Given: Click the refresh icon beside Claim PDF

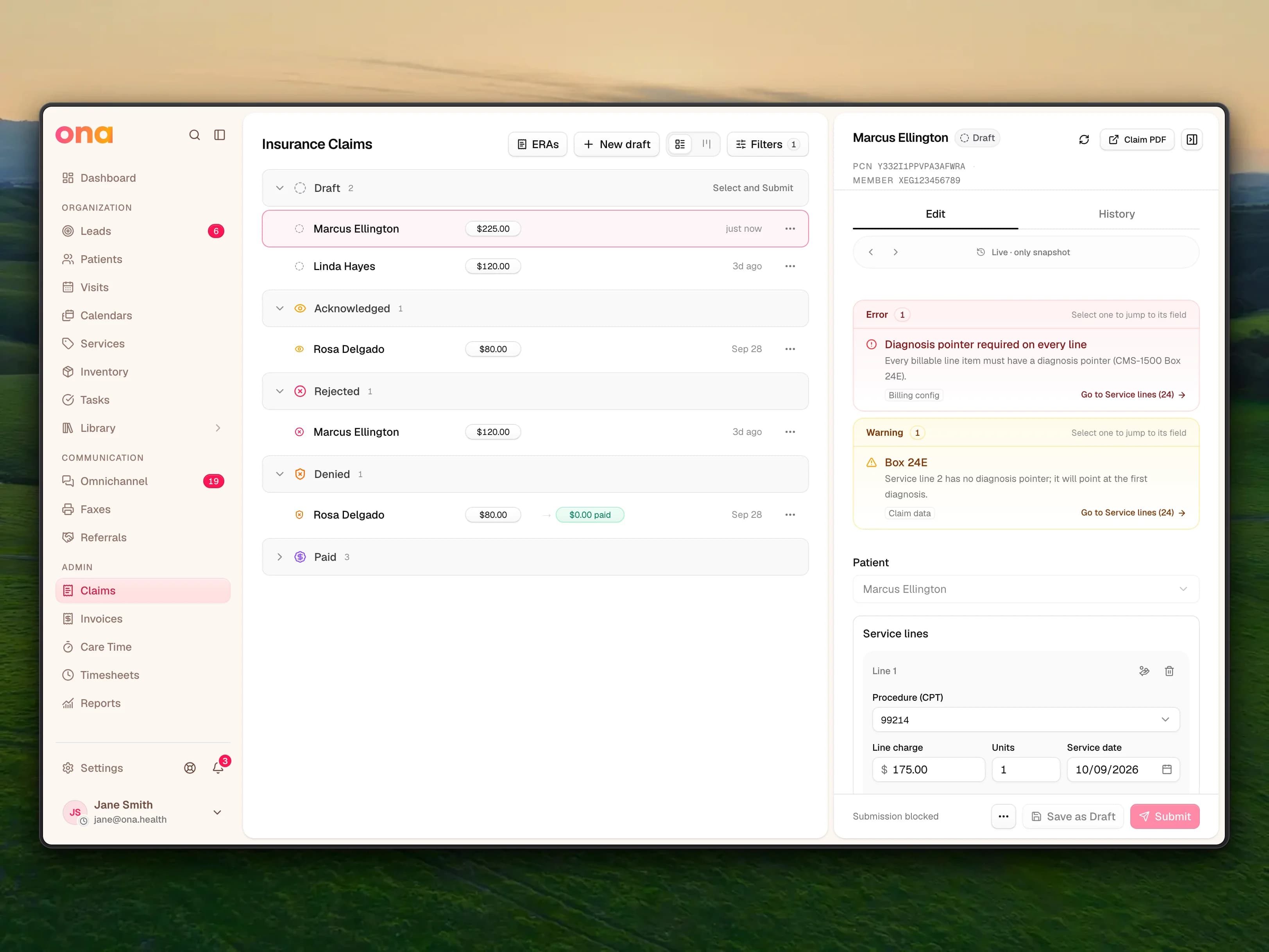Looking at the screenshot, I should [x=1084, y=140].
